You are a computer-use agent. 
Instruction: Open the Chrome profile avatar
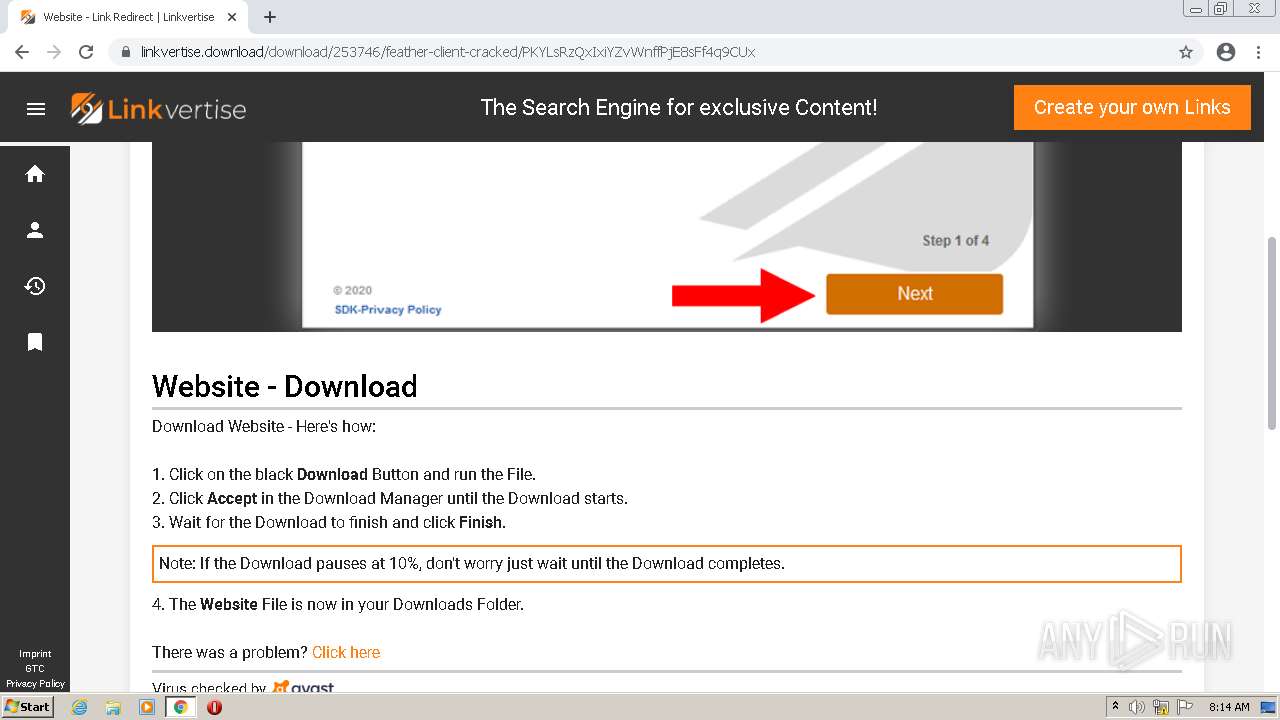point(1226,52)
